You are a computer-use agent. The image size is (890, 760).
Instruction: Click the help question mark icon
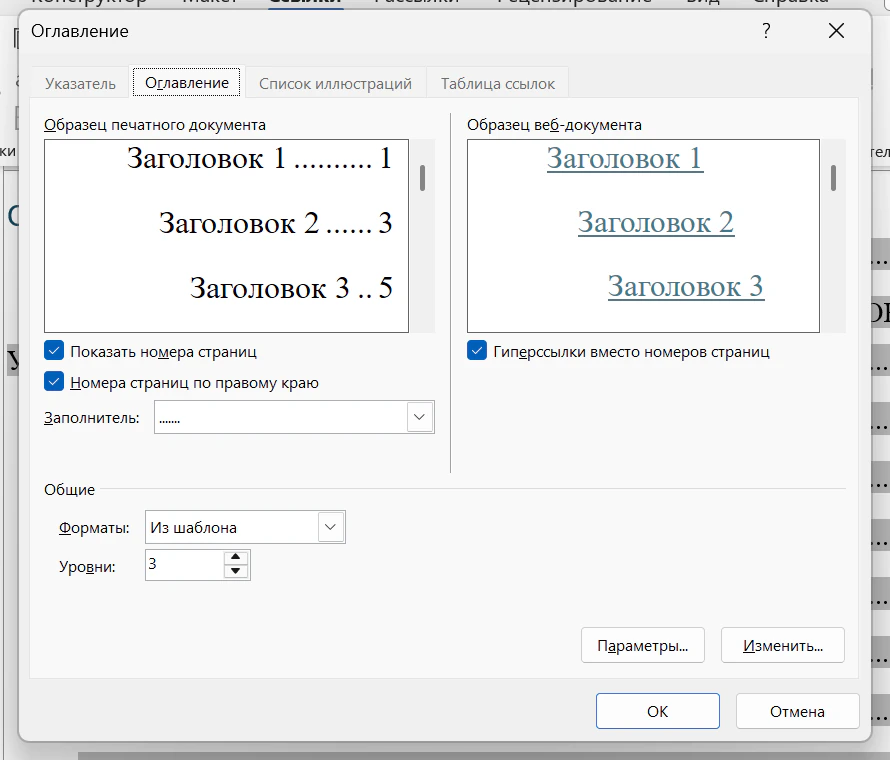(x=766, y=31)
